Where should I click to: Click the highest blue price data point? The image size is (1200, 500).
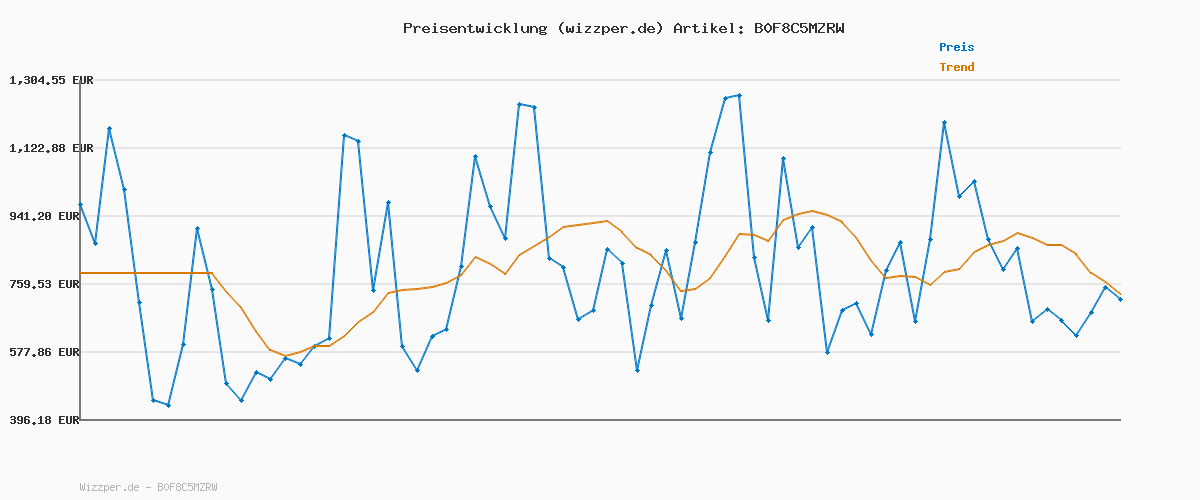[x=739, y=95]
